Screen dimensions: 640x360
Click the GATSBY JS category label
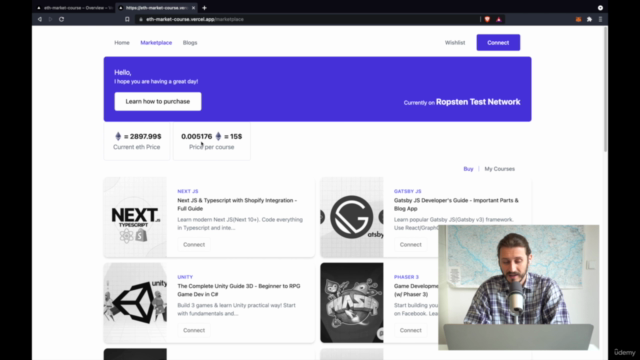point(407,191)
